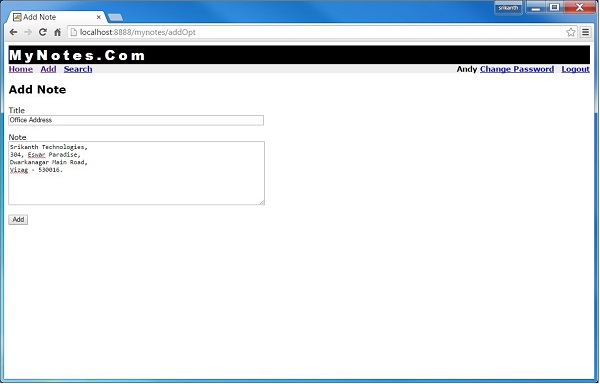
Task: Open the Chrome hamburger menu
Action: tap(585, 32)
